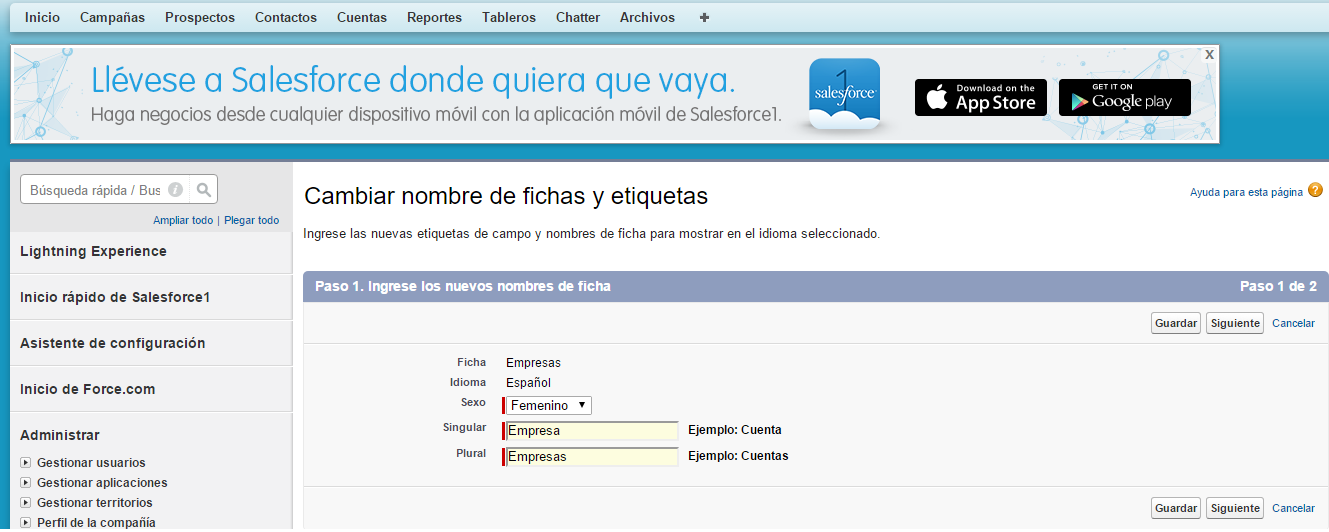Expand Perfil de la compañía node

26,523
